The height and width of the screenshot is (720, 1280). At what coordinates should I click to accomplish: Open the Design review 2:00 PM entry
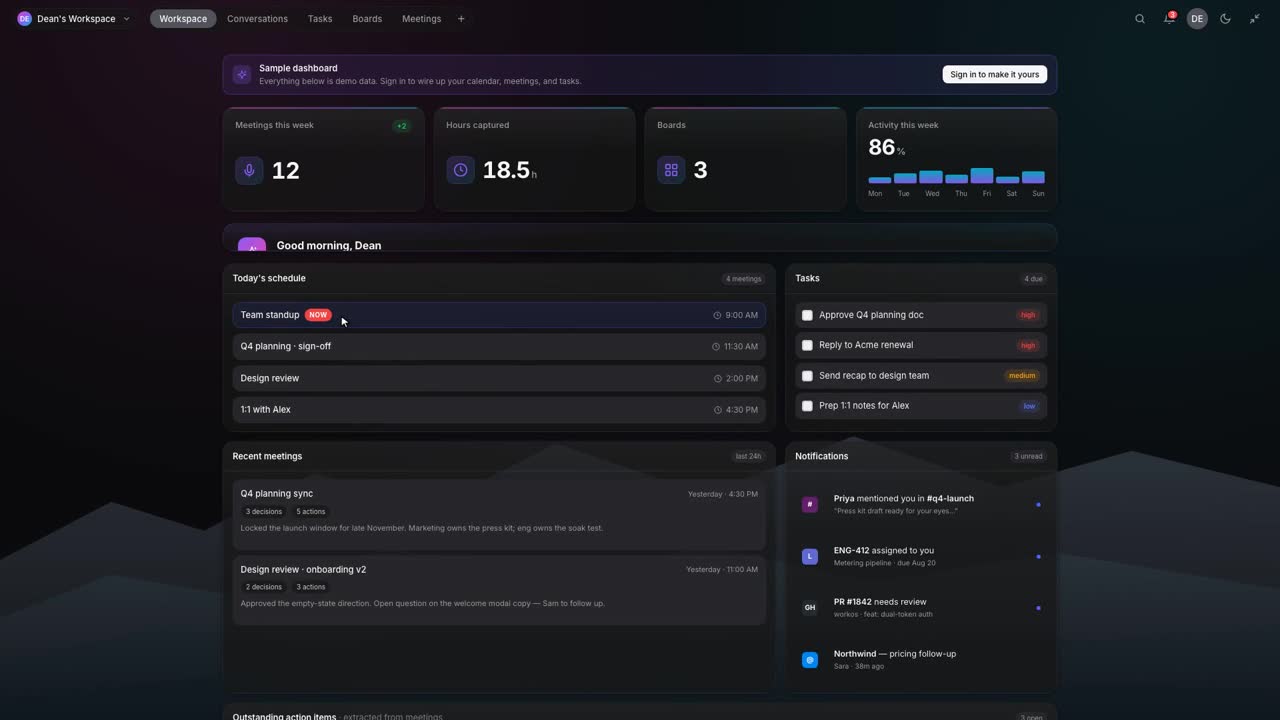click(x=499, y=378)
